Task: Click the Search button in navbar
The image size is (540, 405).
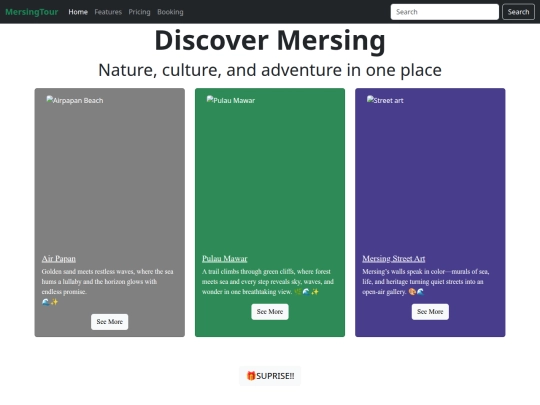Action: click(518, 12)
